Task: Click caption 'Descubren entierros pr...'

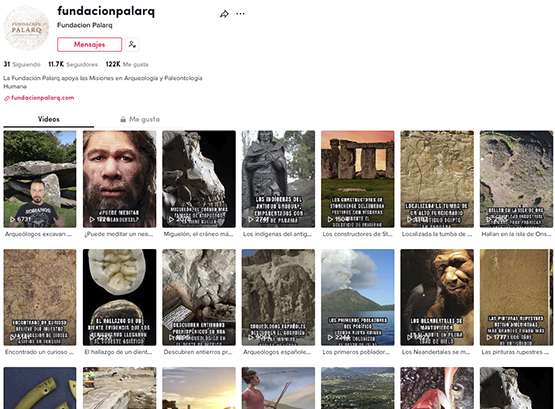Action: [x=198, y=352]
